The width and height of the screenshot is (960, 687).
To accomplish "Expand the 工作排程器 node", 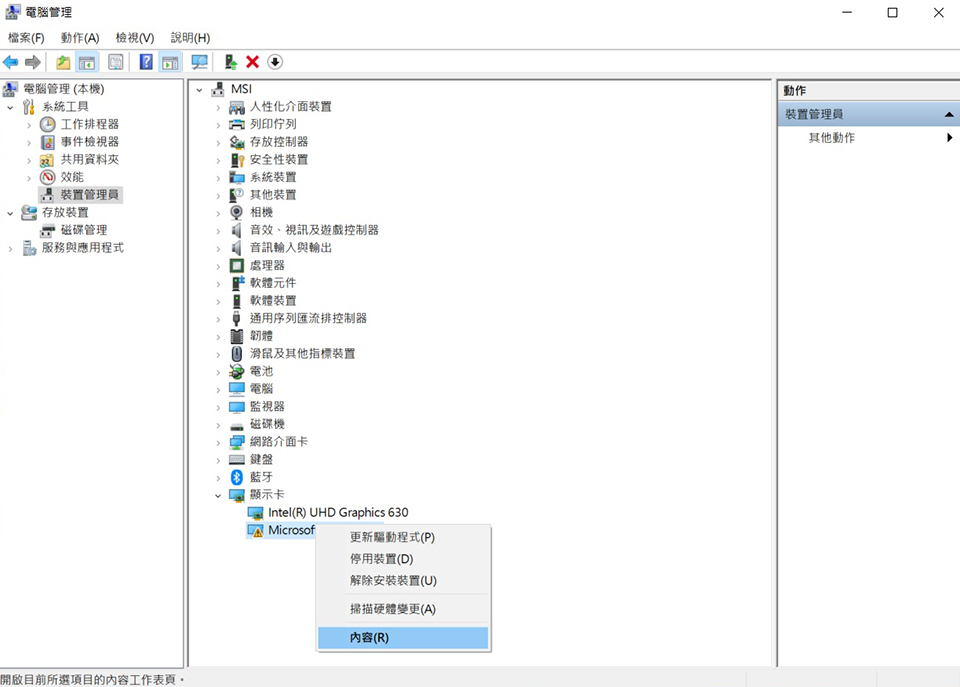I will [29, 125].
